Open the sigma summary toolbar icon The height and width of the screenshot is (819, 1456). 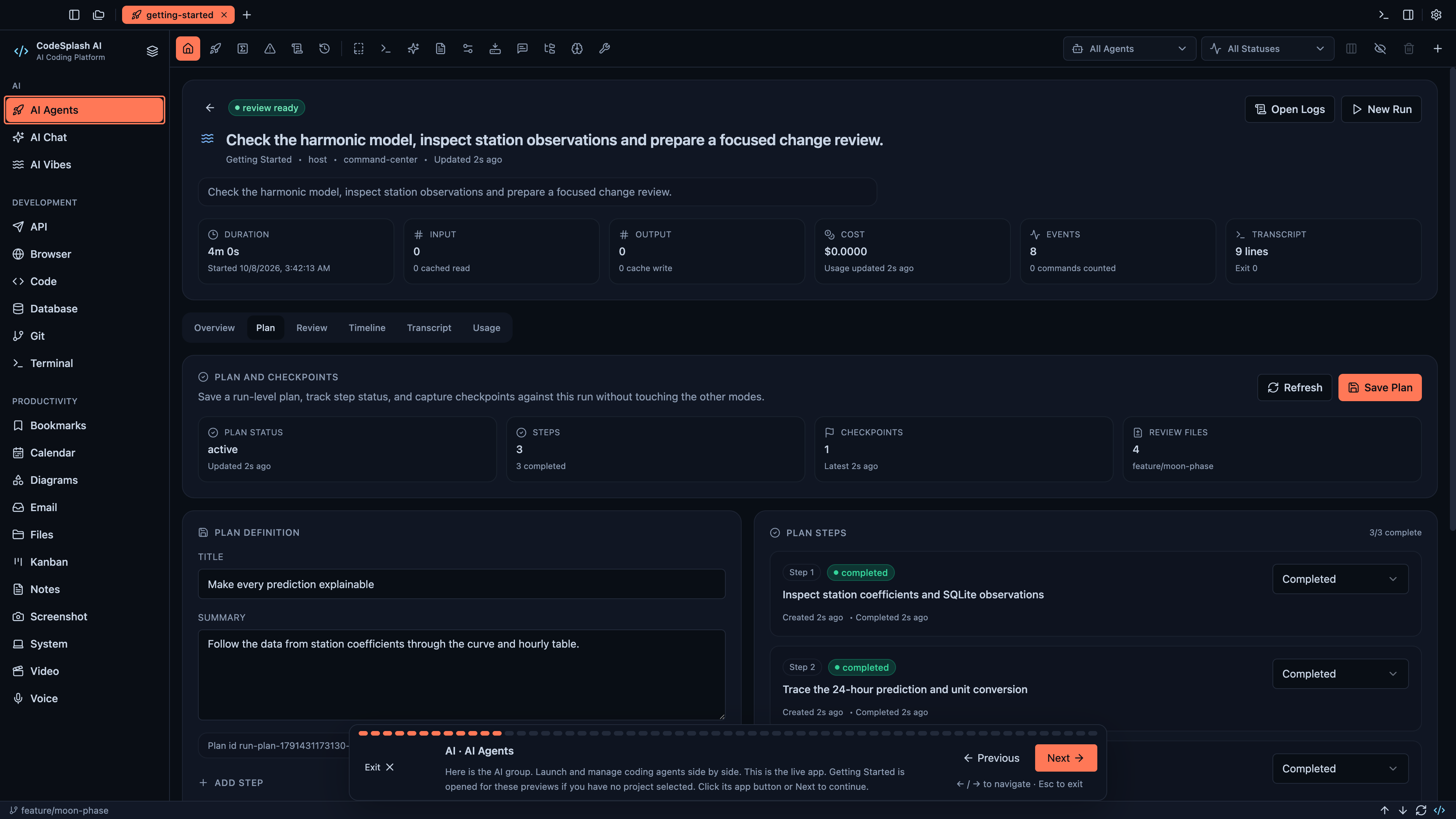pos(243,49)
